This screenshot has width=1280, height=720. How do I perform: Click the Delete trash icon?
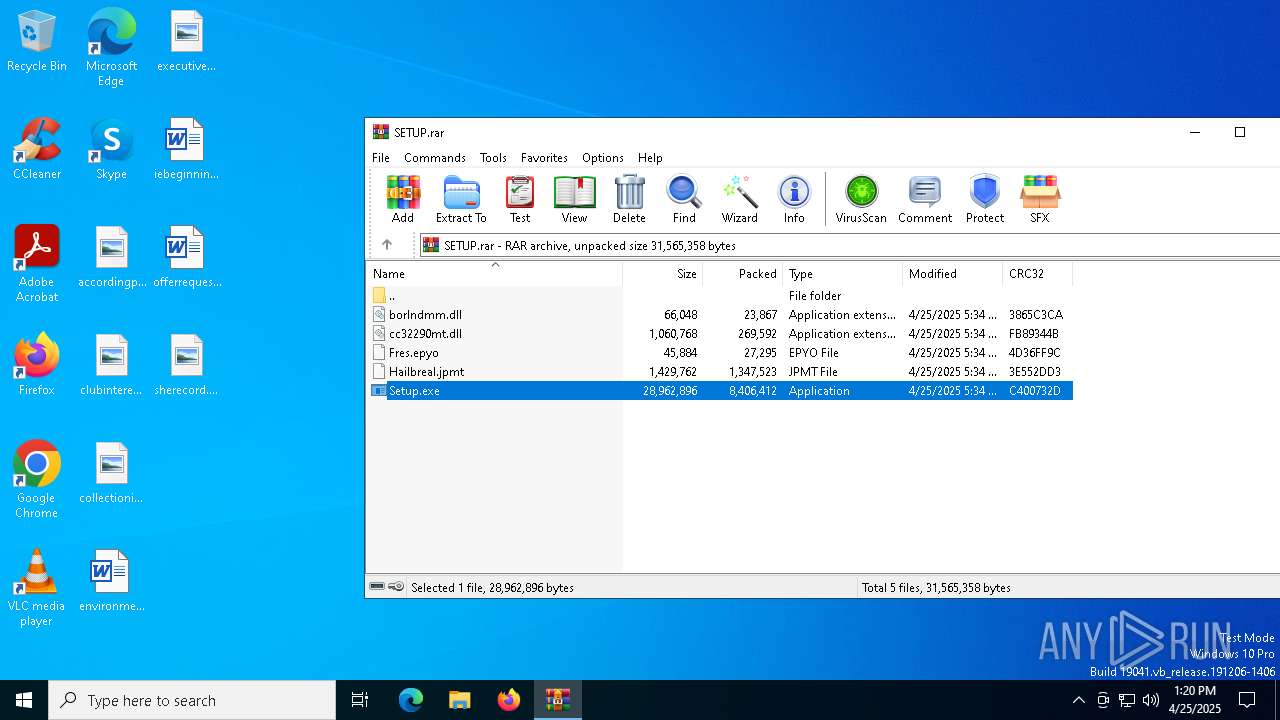pos(629,199)
